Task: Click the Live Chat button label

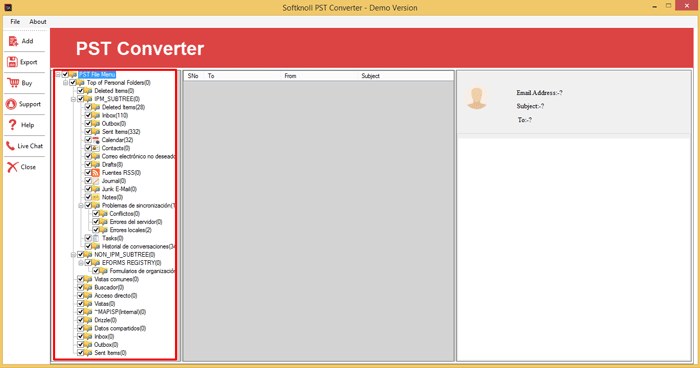Action: click(30, 146)
